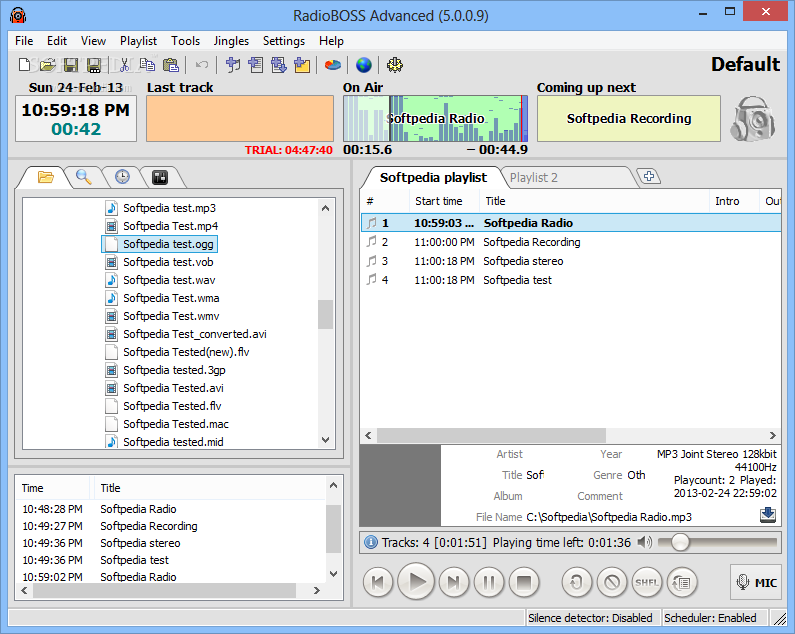795x634 pixels.
Task: Select Softpedia test.mp3 file
Action: [x=161, y=208]
